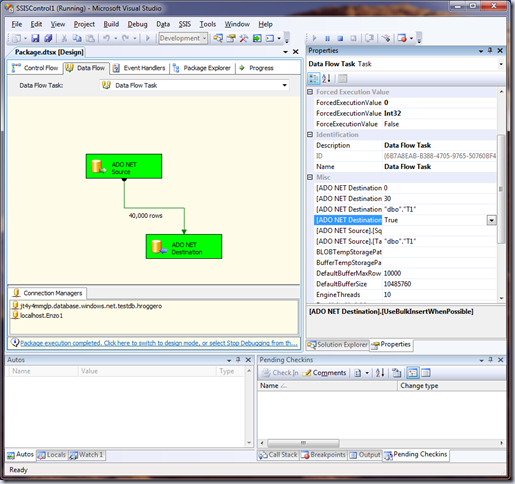
Task: Close the Package.dtsx design document
Action: click(x=295, y=52)
